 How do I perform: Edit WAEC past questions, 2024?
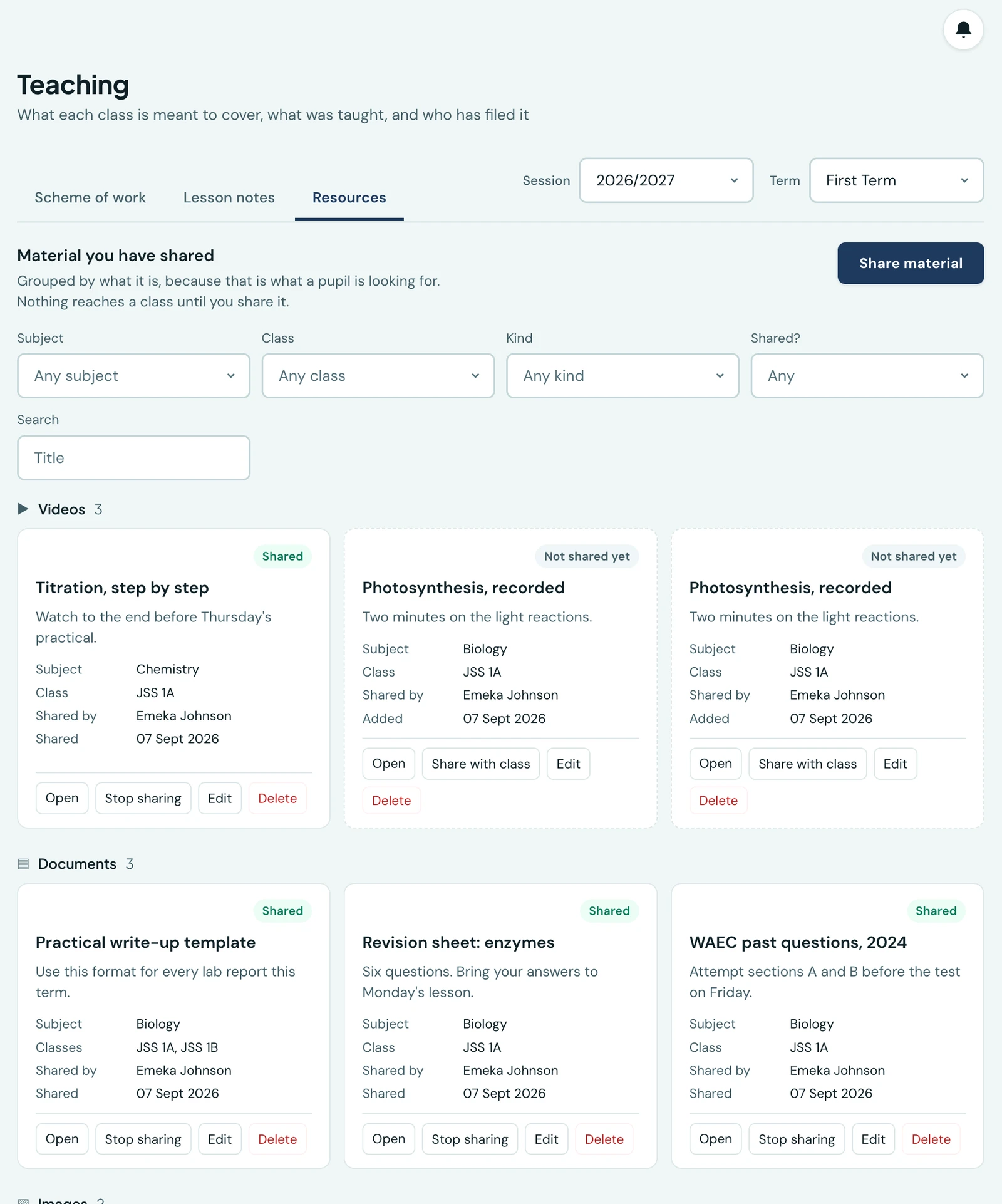(x=874, y=1139)
